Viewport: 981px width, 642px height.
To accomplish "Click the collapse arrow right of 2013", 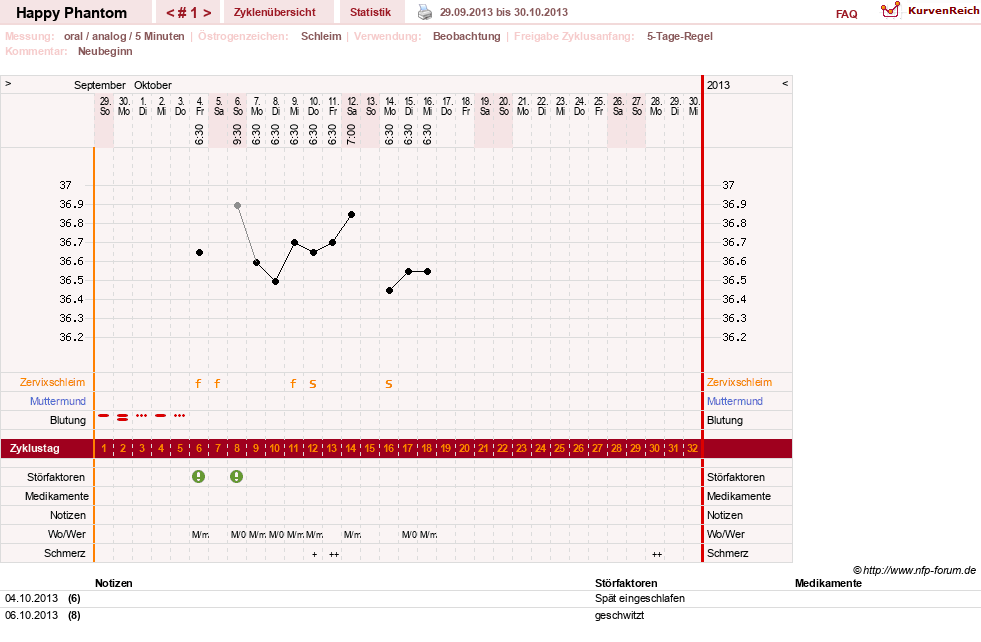I will [x=785, y=84].
